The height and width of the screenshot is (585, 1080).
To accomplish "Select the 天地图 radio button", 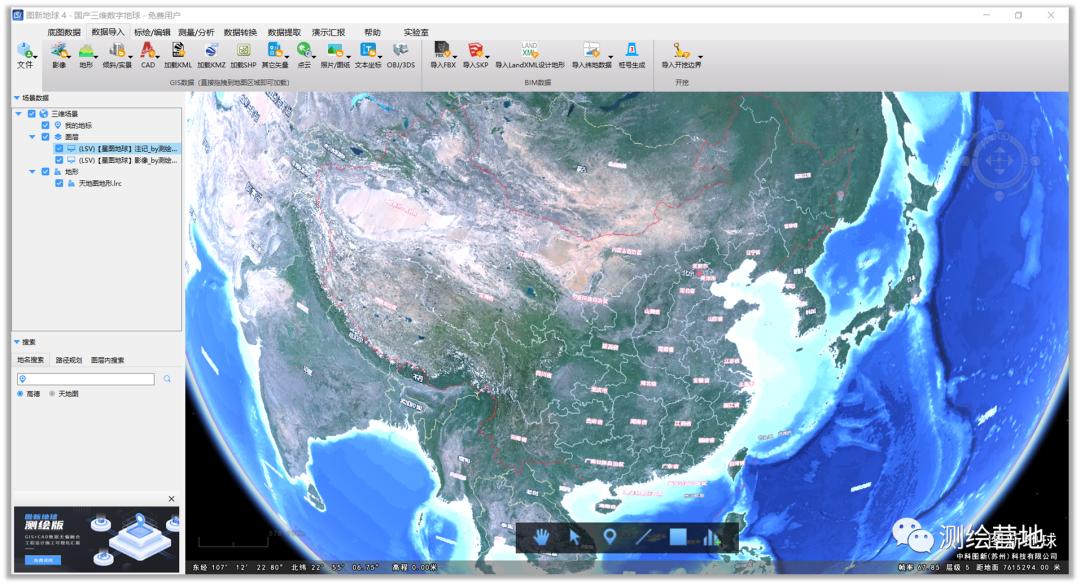I will (52, 393).
